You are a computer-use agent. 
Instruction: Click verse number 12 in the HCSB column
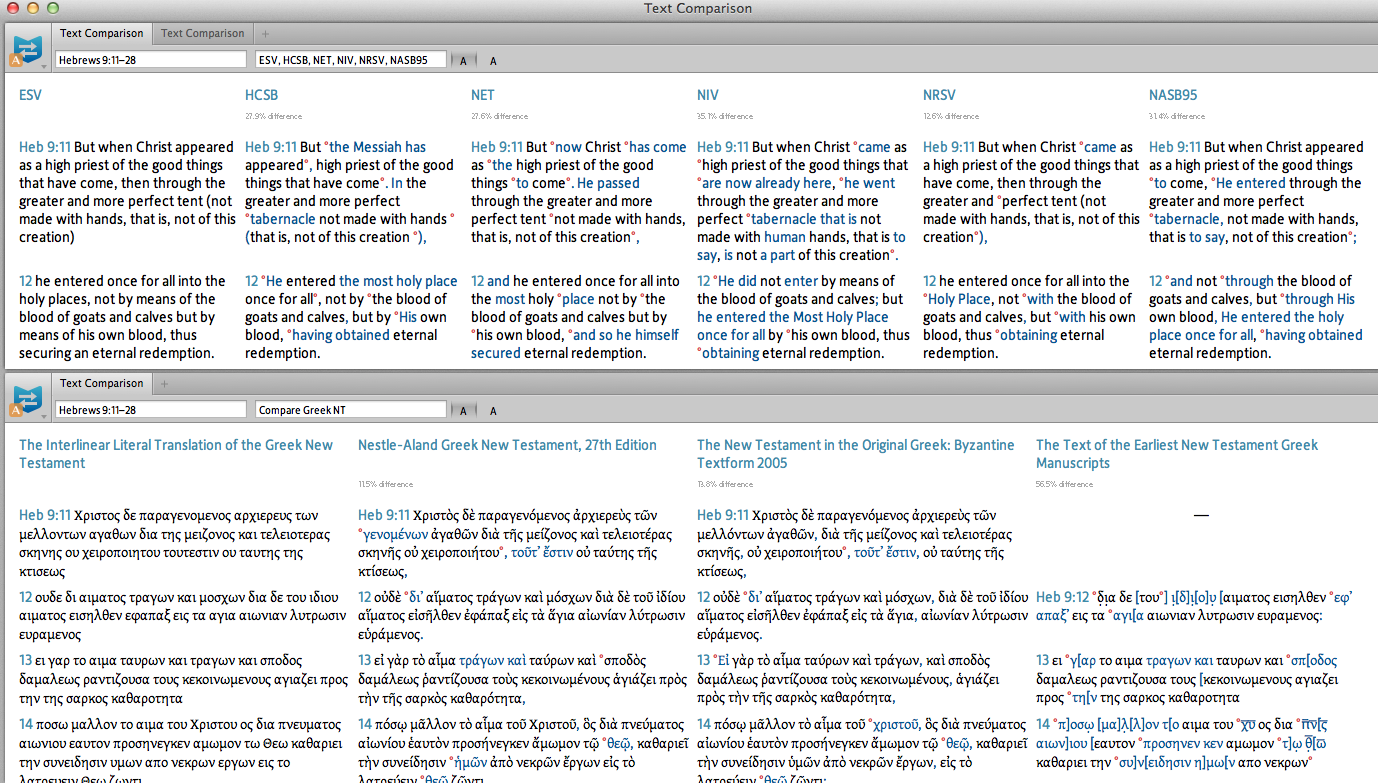pos(252,281)
